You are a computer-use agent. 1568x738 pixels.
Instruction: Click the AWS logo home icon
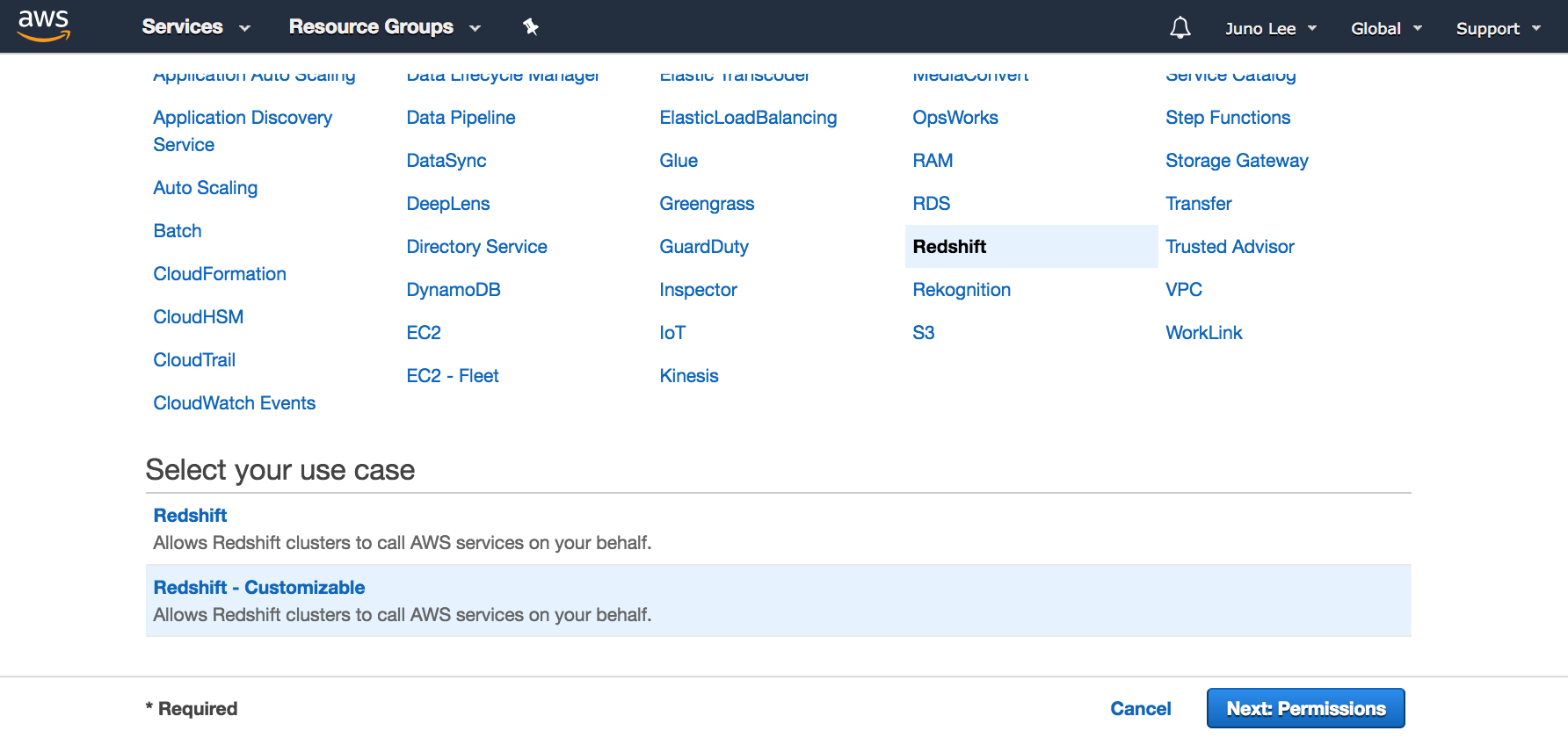click(44, 26)
